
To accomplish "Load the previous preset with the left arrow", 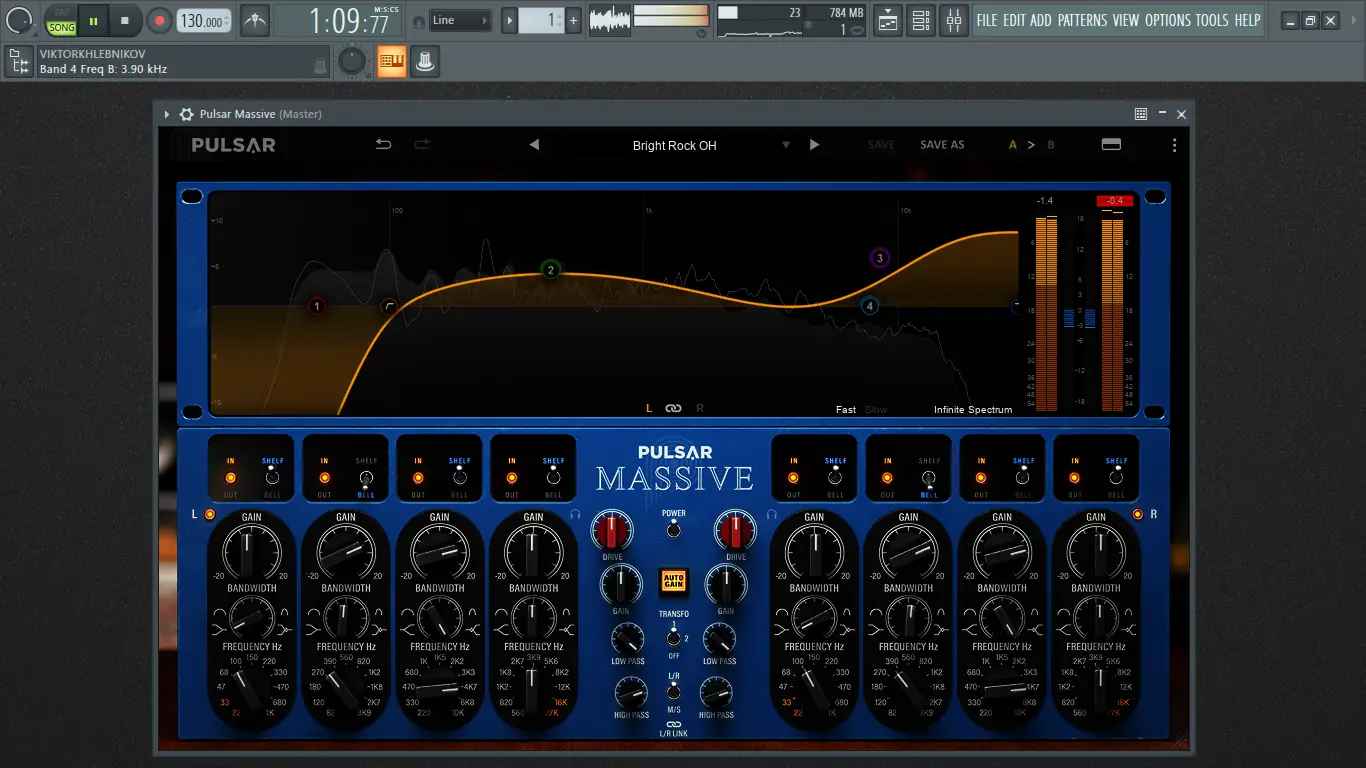I will [x=534, y=145].
